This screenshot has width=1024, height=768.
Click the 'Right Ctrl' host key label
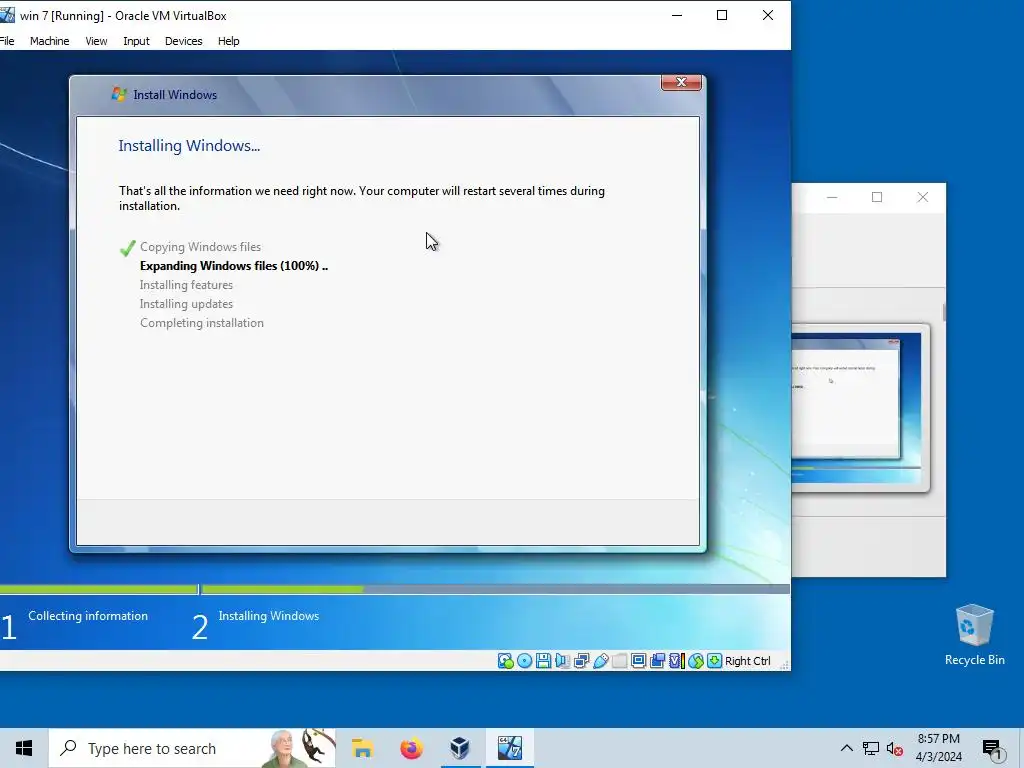point(748,661)
